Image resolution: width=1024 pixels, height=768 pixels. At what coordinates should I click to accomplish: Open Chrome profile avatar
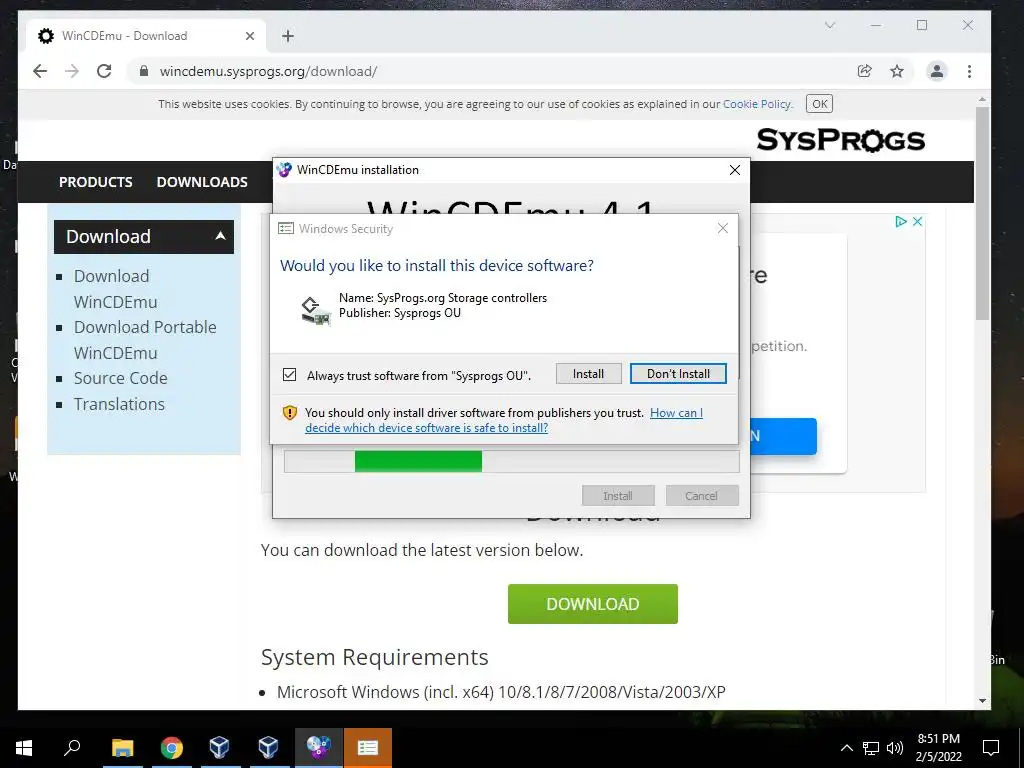[x=936, y=71]
